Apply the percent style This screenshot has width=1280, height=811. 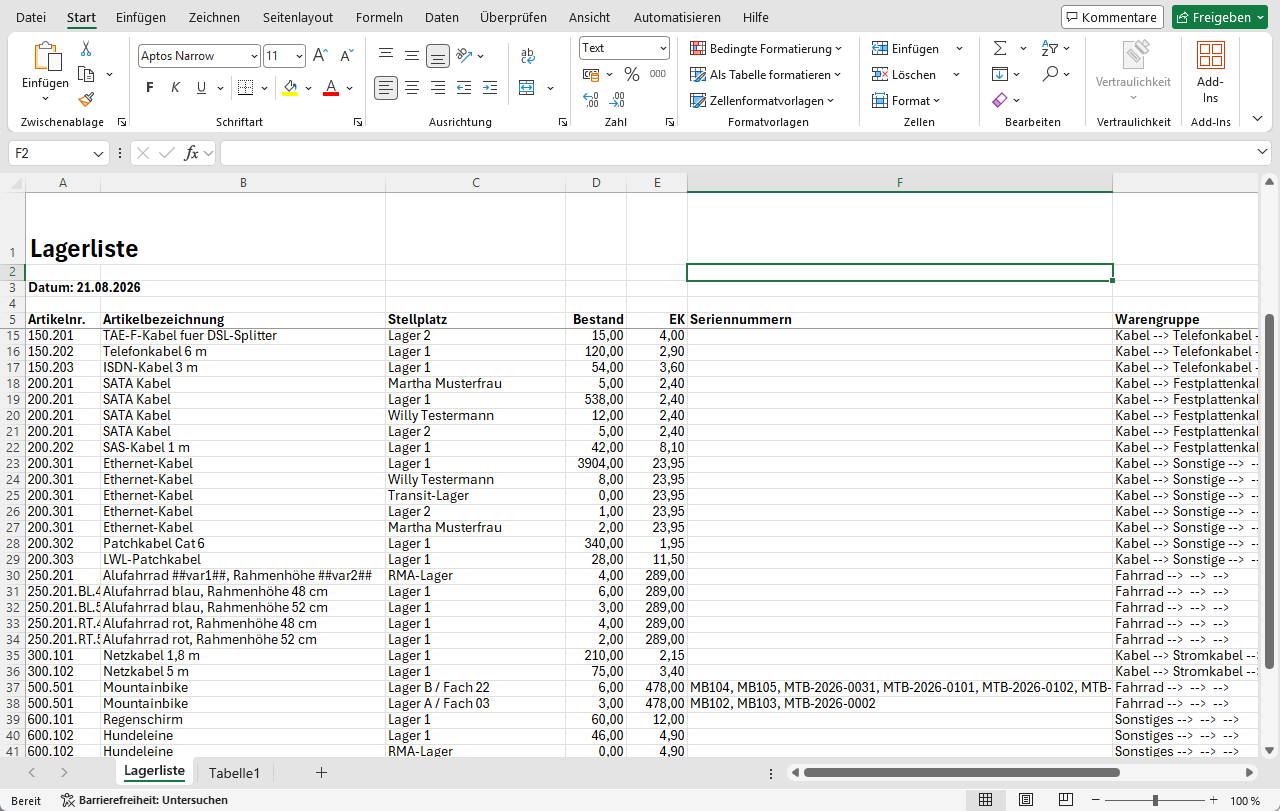(x=632, y=74)
